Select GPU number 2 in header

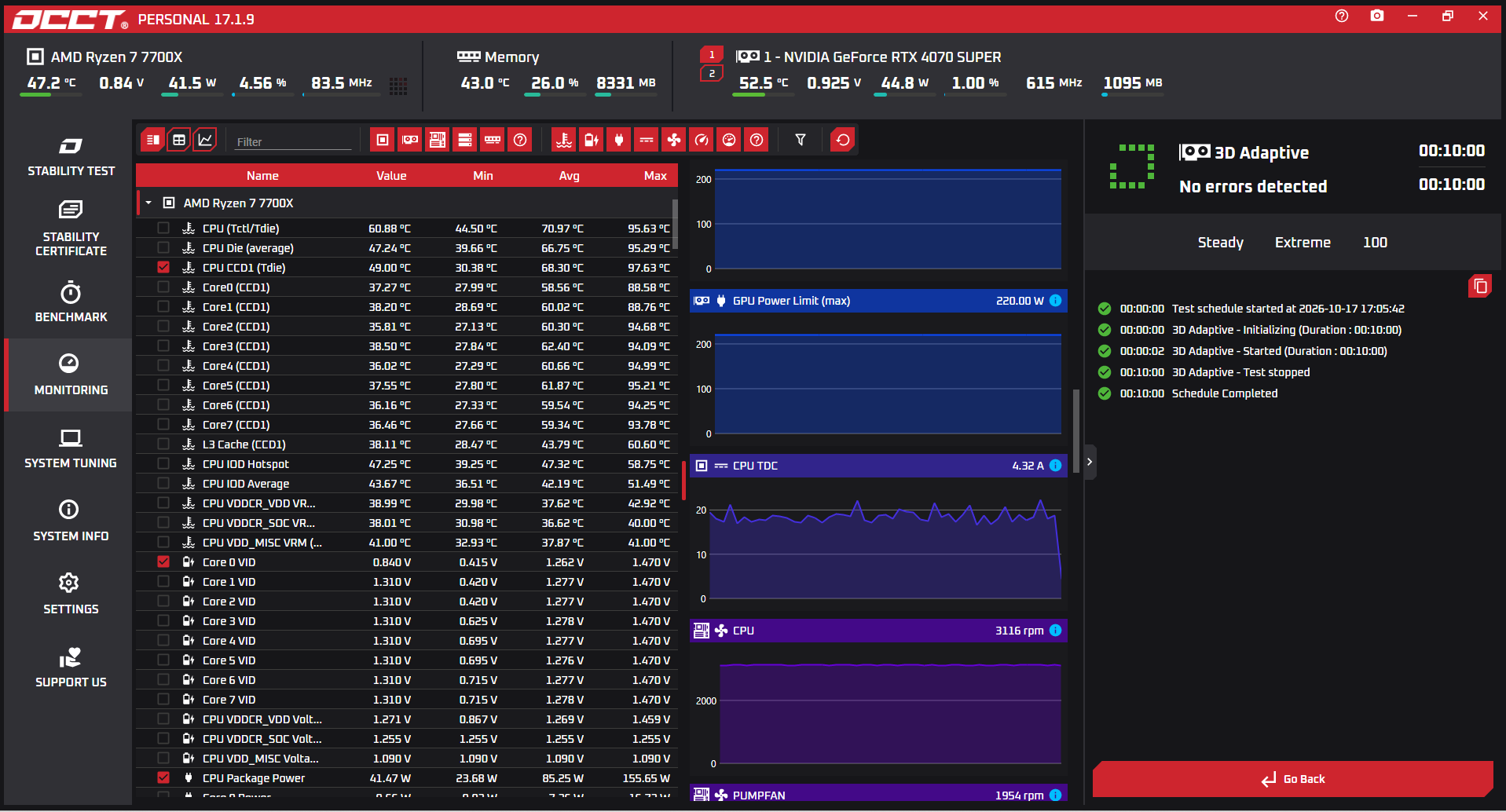(x=712, y=74)
